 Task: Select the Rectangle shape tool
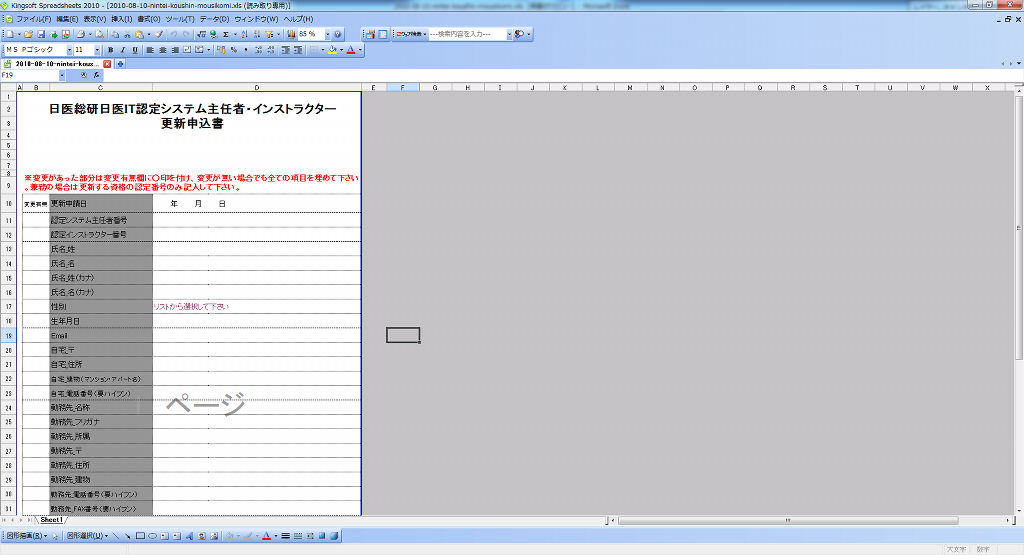tap(140, 536)
